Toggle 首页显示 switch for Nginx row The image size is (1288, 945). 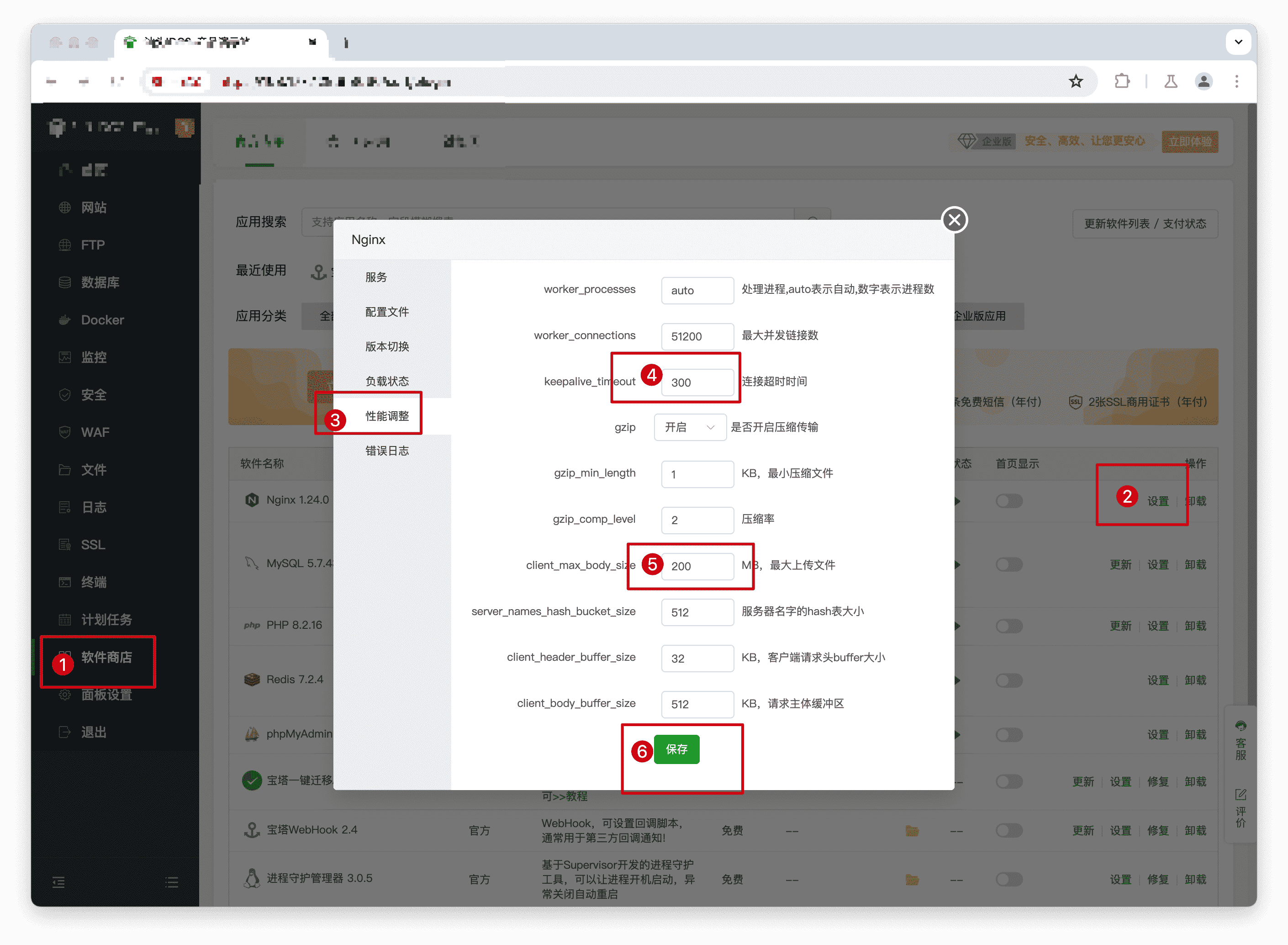1009,501
